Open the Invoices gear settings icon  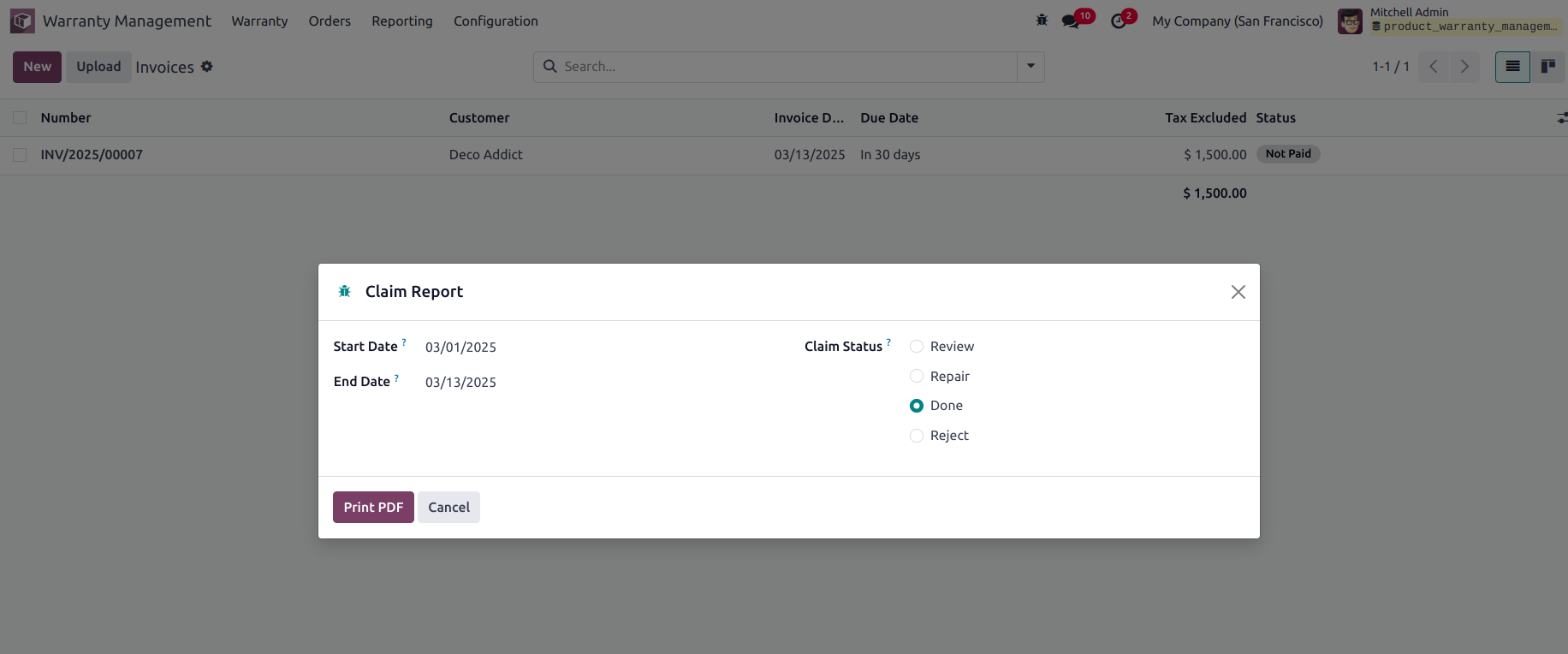pos(207,67)
